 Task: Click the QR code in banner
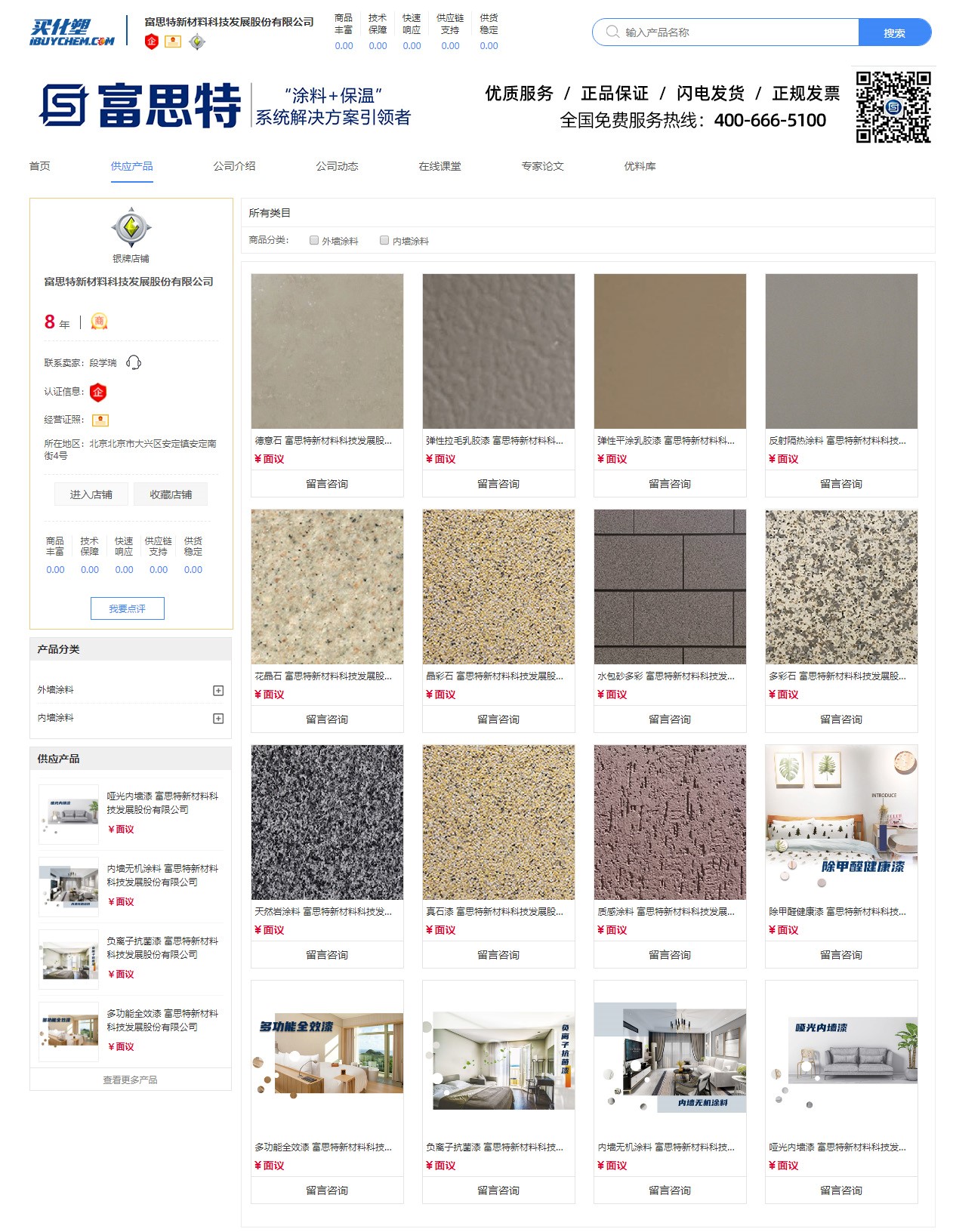pyautogui.click(x=893, y=107)
